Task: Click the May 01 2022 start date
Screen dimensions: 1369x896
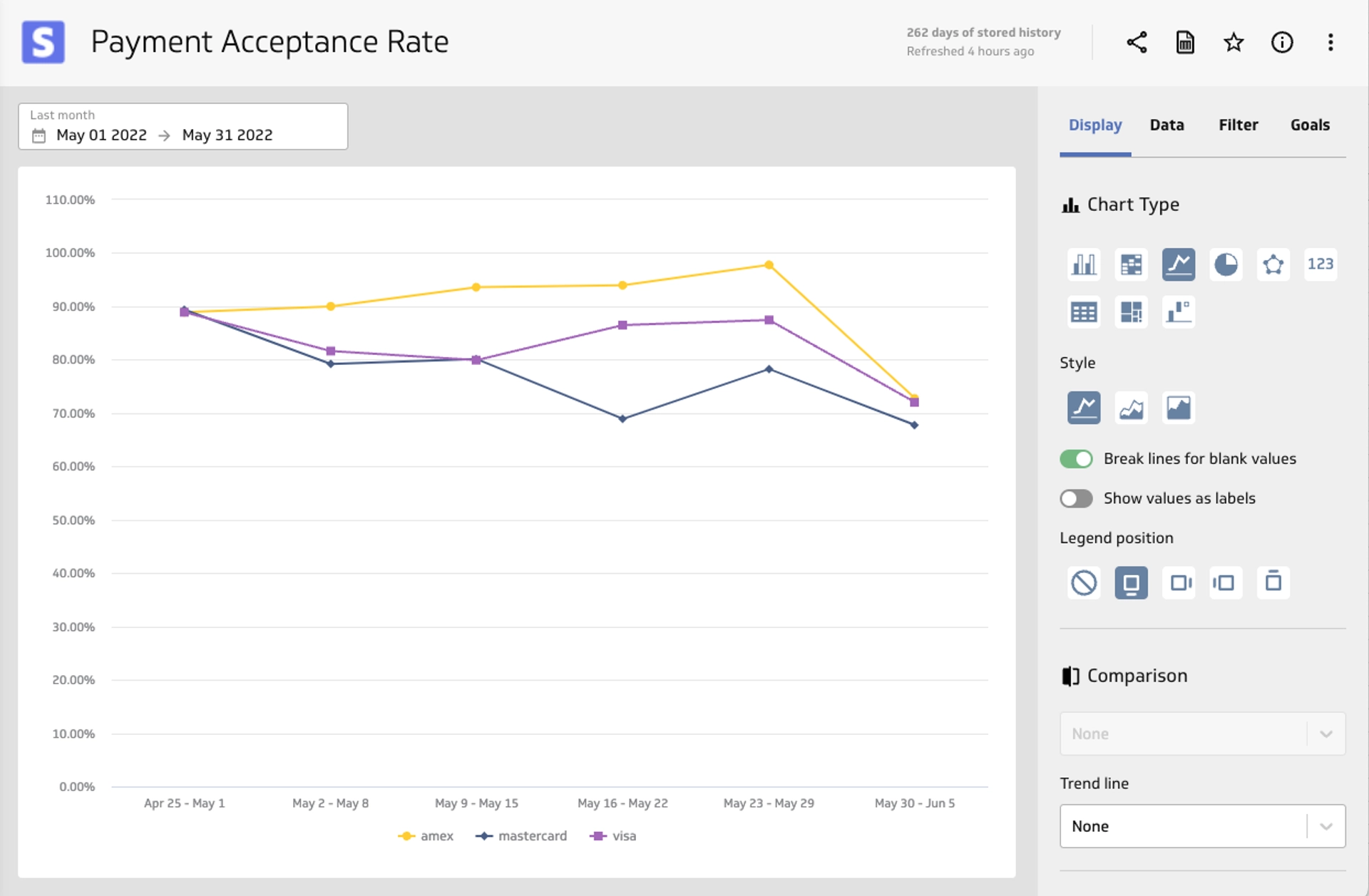Action: pyautogui.click(x=101, y=135)
